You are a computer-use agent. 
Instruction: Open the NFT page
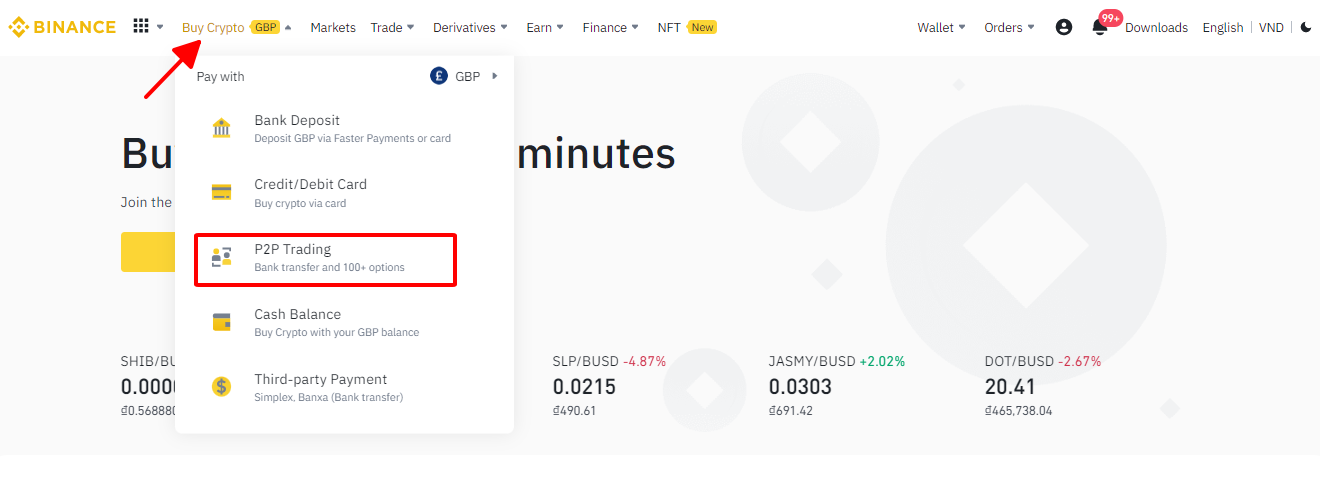[x=669, y=27]
